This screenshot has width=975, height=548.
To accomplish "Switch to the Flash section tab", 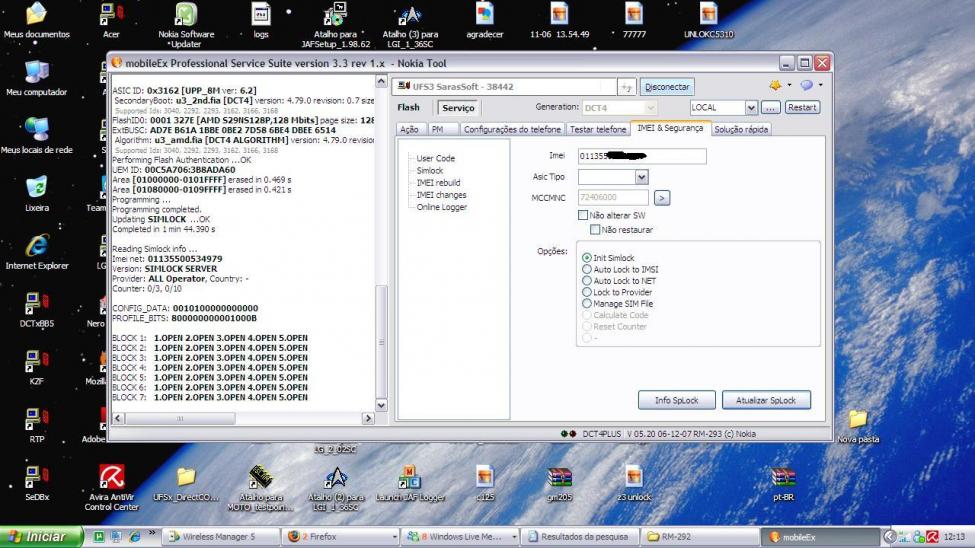I will coord(409,108).
